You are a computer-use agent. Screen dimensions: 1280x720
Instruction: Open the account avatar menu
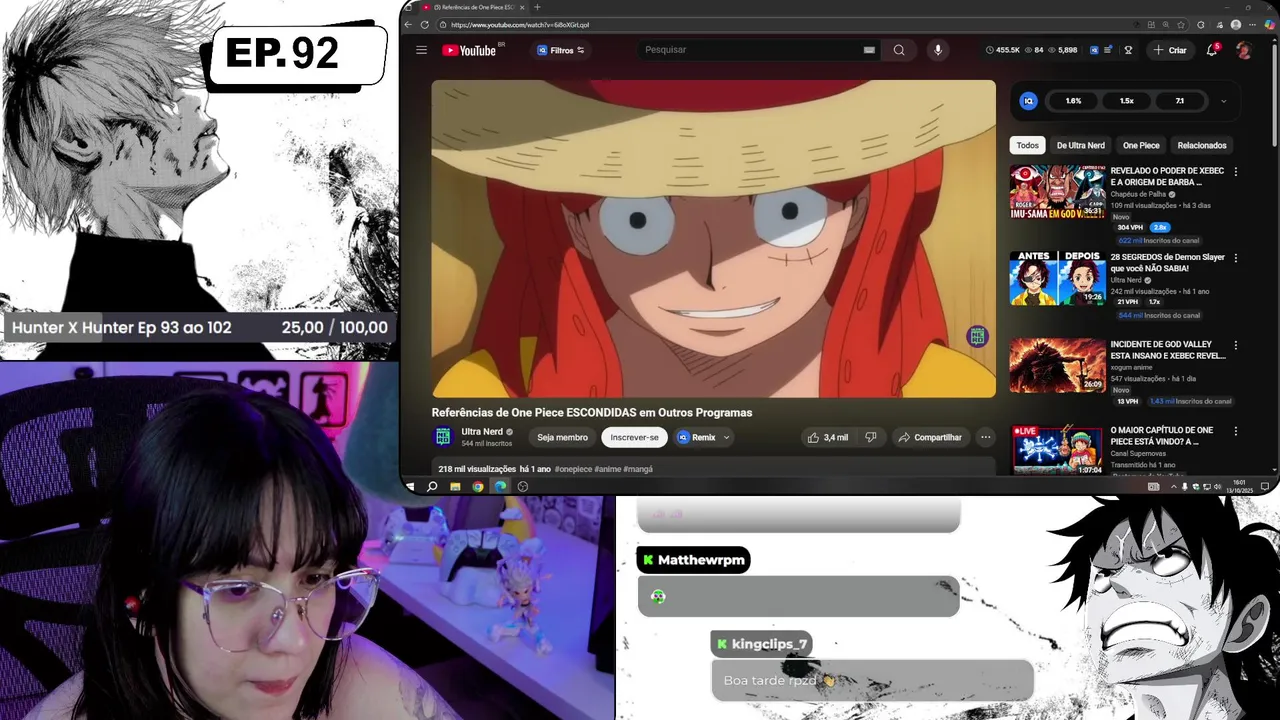[x=1243, y=50]
